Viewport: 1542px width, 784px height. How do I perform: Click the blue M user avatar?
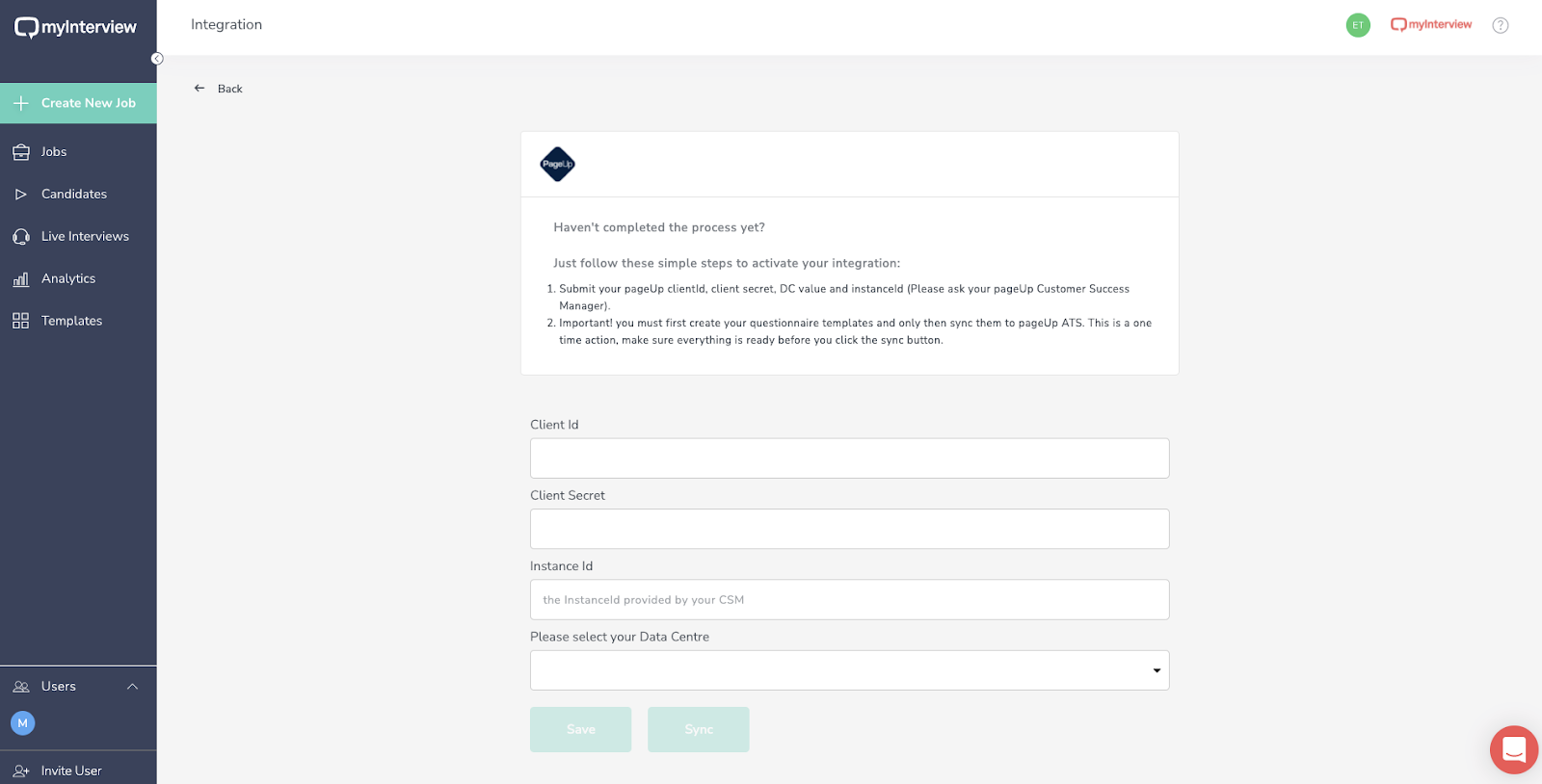click(23, 723)
